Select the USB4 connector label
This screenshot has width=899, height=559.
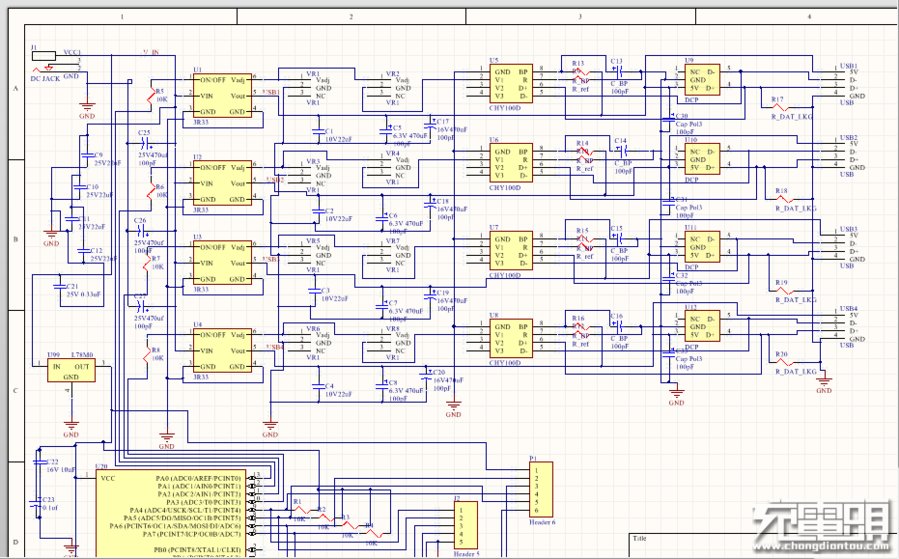pos(849,308)
